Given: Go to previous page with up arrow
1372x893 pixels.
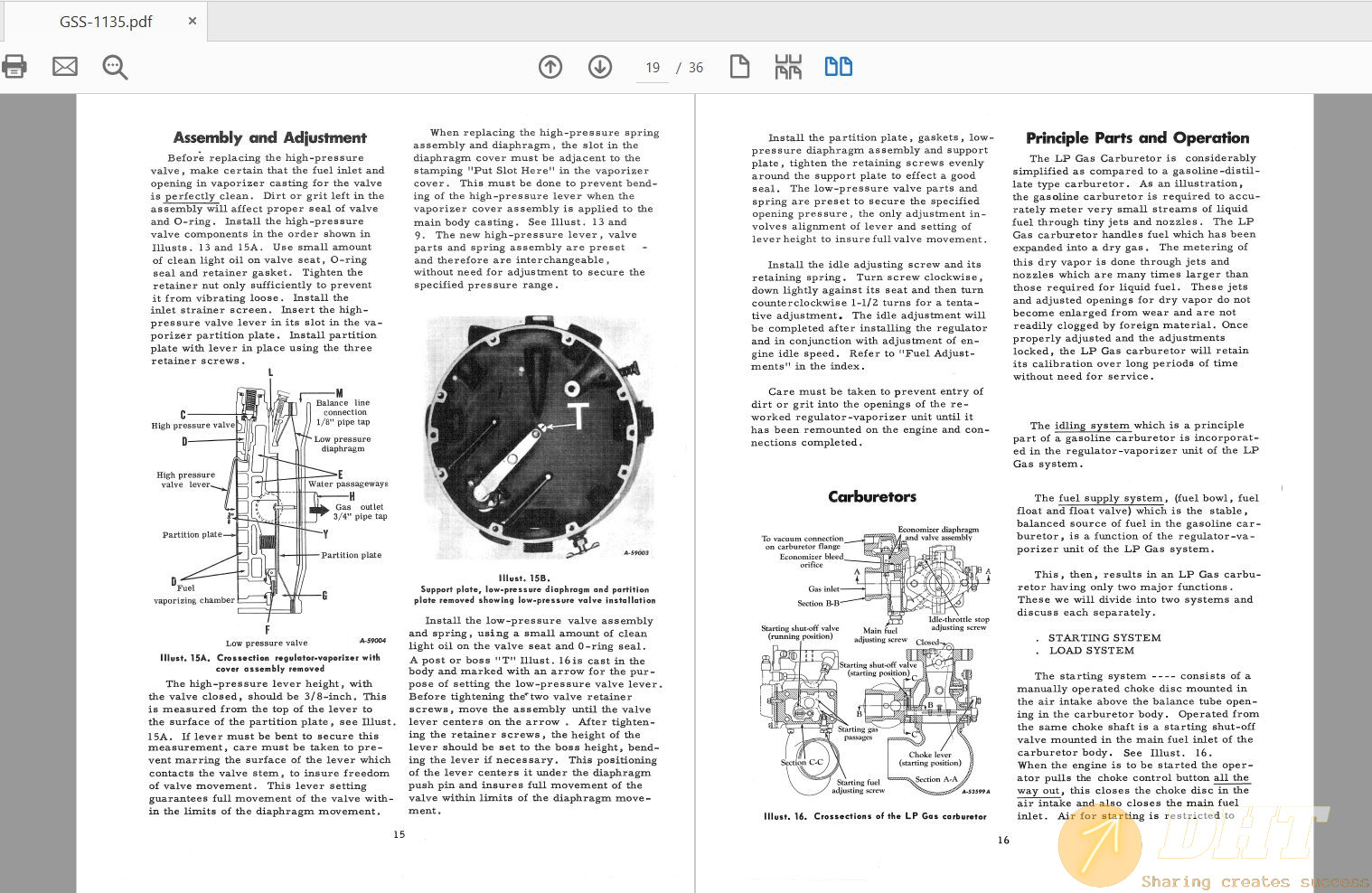Looking at the screenshot, I should (550, 67).
